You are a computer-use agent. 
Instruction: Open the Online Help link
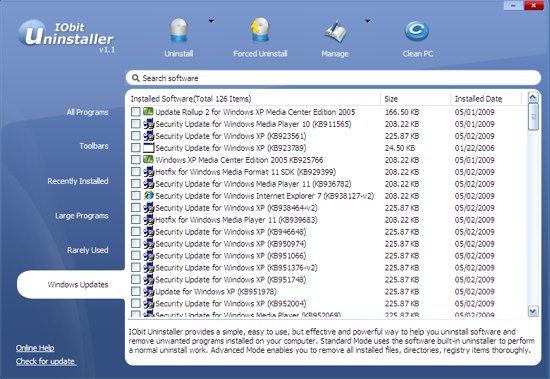click(x=35, y=348)
